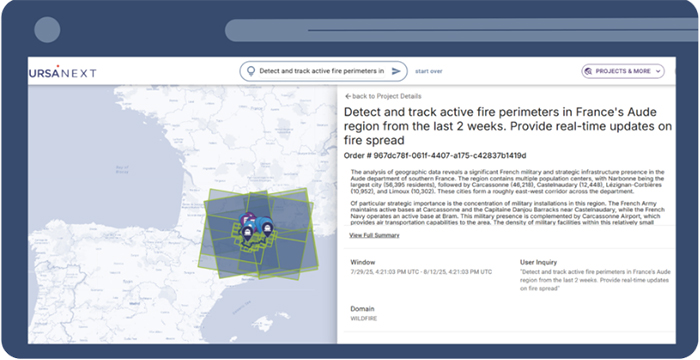Click the circle in the browser frame
Screen dimensions: 700x360
pyautogui.click(x=47, y=29)
